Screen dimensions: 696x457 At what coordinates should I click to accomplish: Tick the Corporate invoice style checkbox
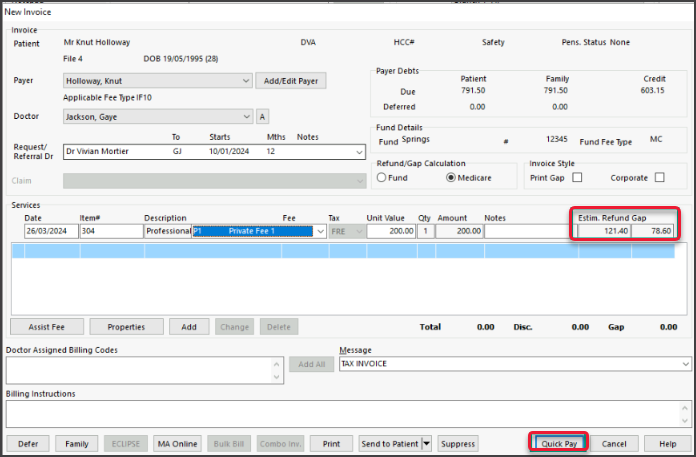coord(660,177)
